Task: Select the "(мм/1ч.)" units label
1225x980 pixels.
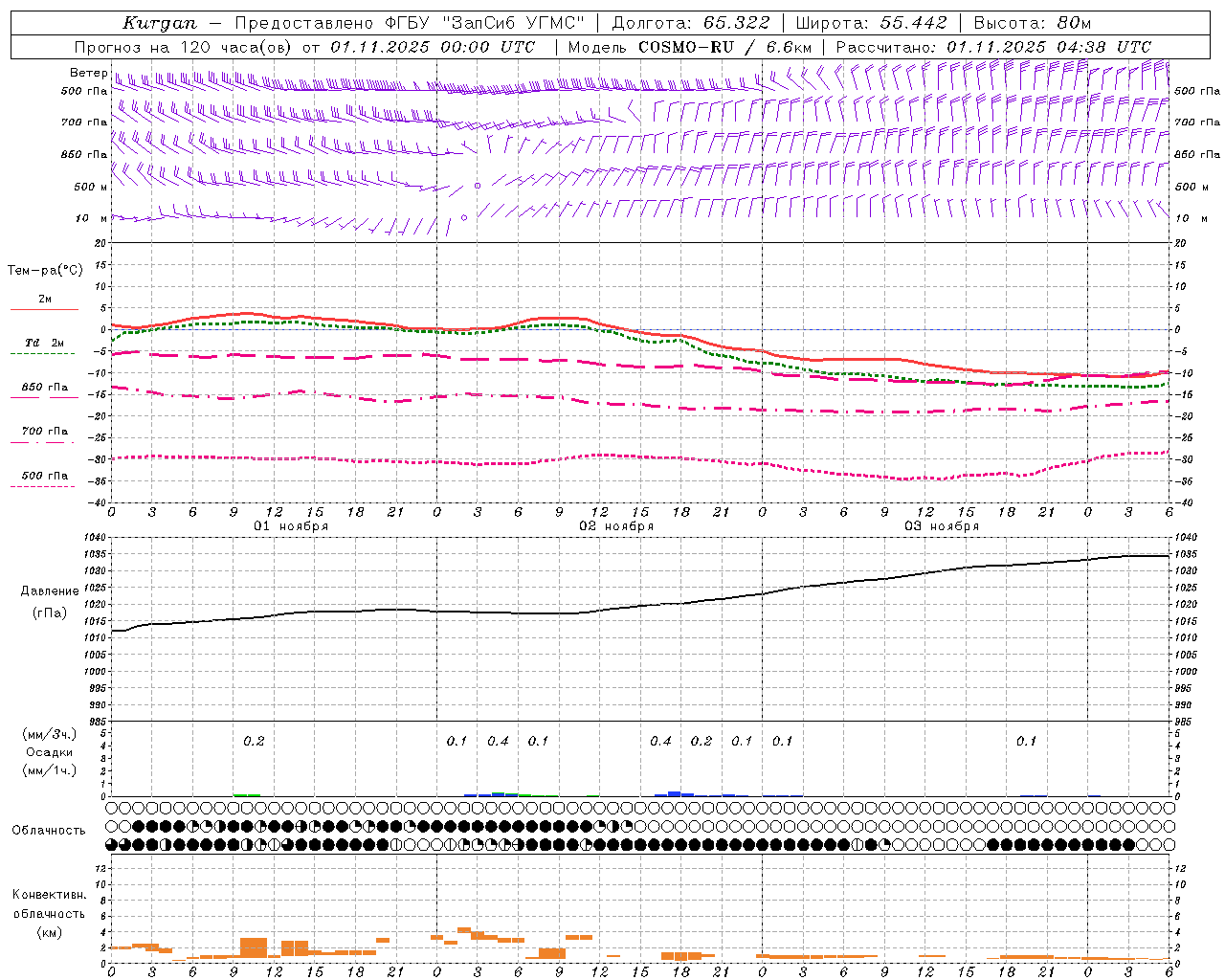Action: [50, 770]
